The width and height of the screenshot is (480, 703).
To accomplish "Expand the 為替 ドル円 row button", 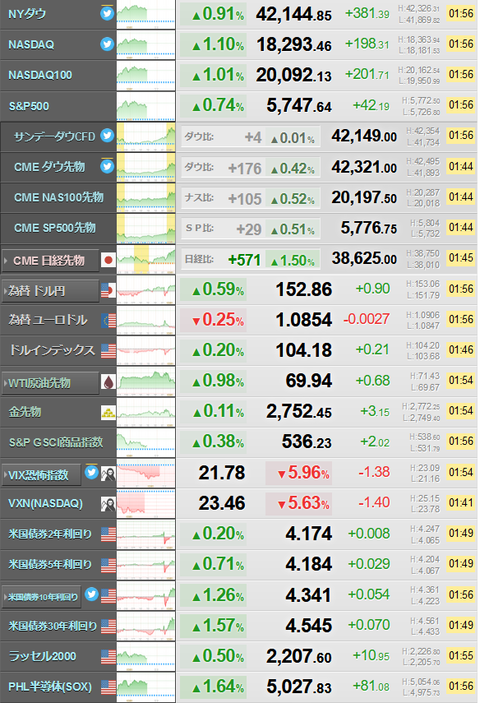I will [50, 291].
